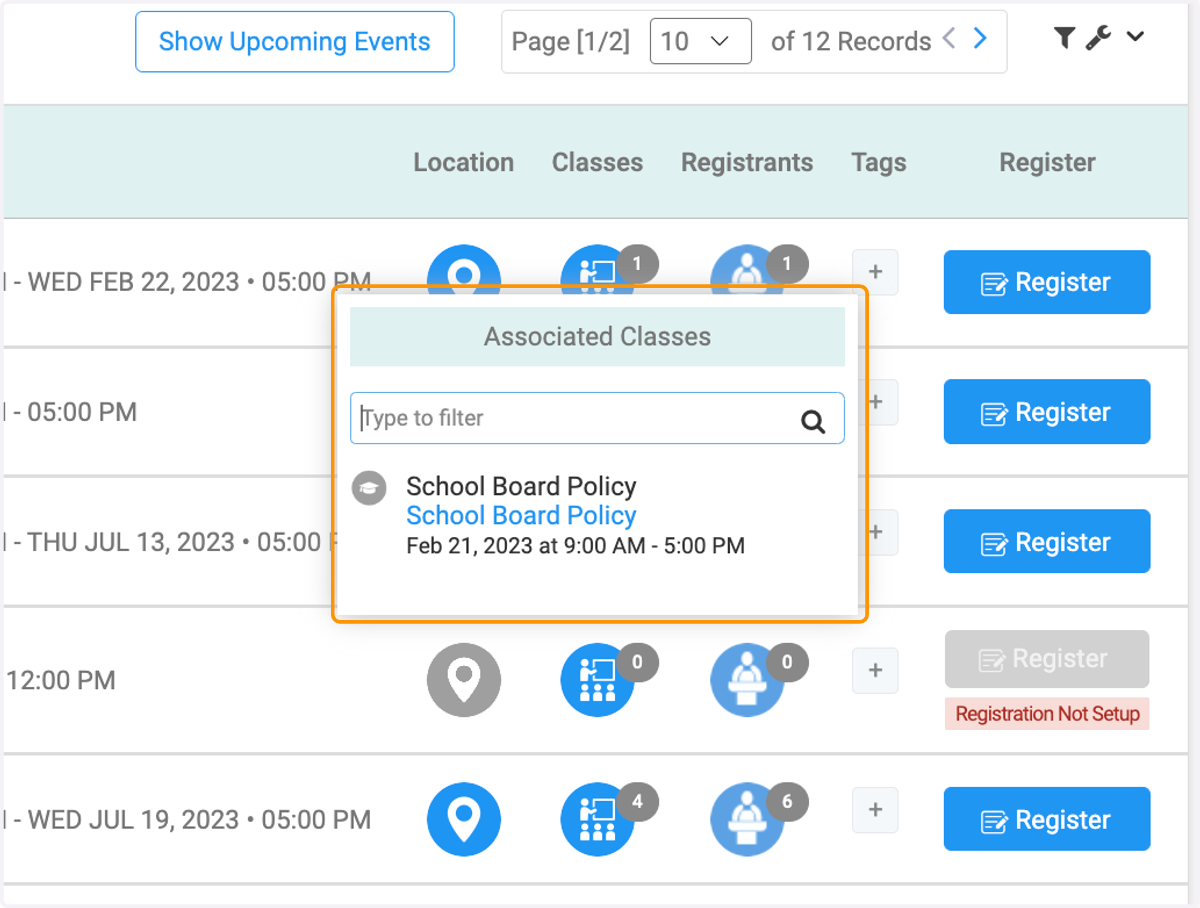This screenshot has height=908, width=1200.
Task: Open the filter funnel icon
Action: (x=1065, y=38)
